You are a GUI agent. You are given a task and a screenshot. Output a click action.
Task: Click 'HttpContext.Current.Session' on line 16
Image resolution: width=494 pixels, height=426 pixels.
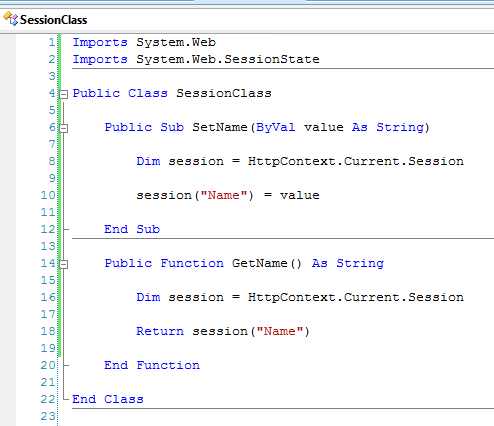click(x=356, y=297)
